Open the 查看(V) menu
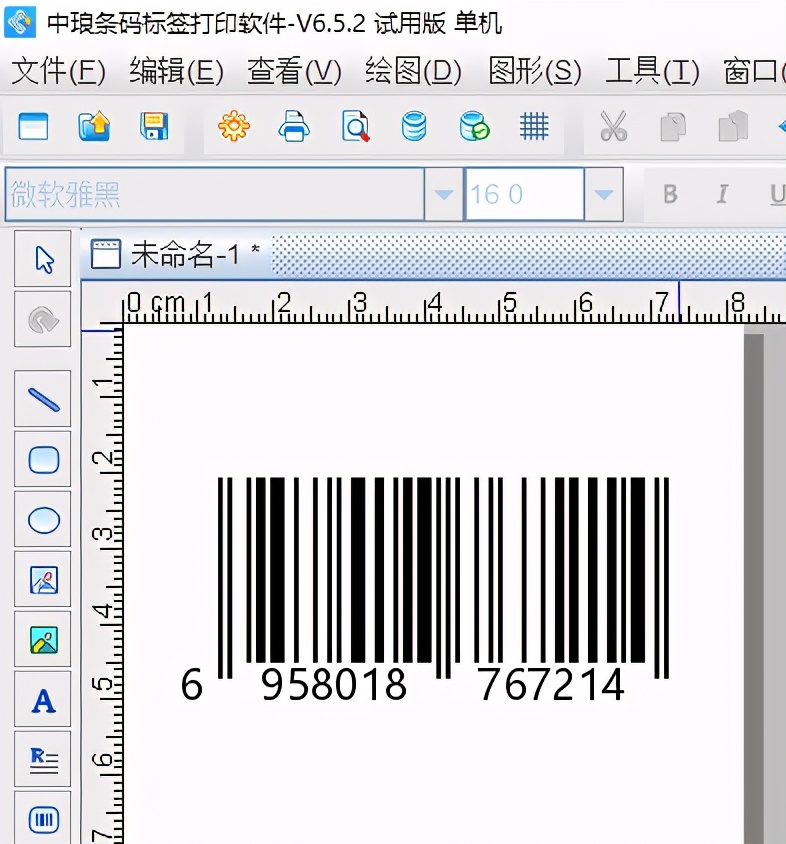Viewport: 786px width, 844px height. tap(294, 72)
